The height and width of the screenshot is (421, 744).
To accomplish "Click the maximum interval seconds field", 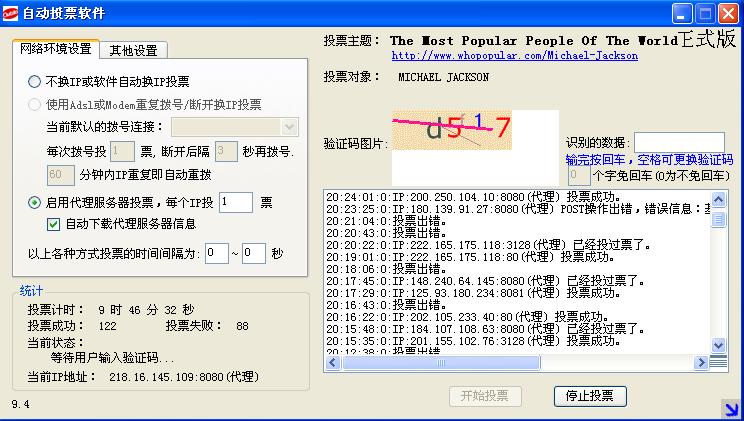I will click(x=253, y=253).
